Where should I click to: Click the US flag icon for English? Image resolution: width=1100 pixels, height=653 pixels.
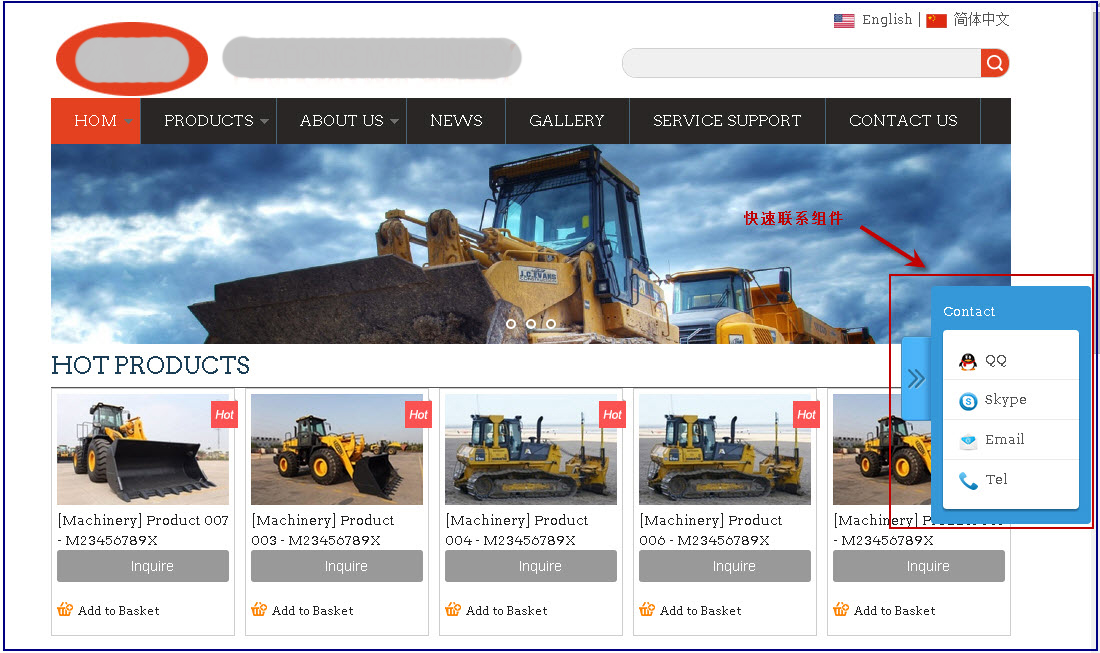pyautogui.click(x=844, y=20)
